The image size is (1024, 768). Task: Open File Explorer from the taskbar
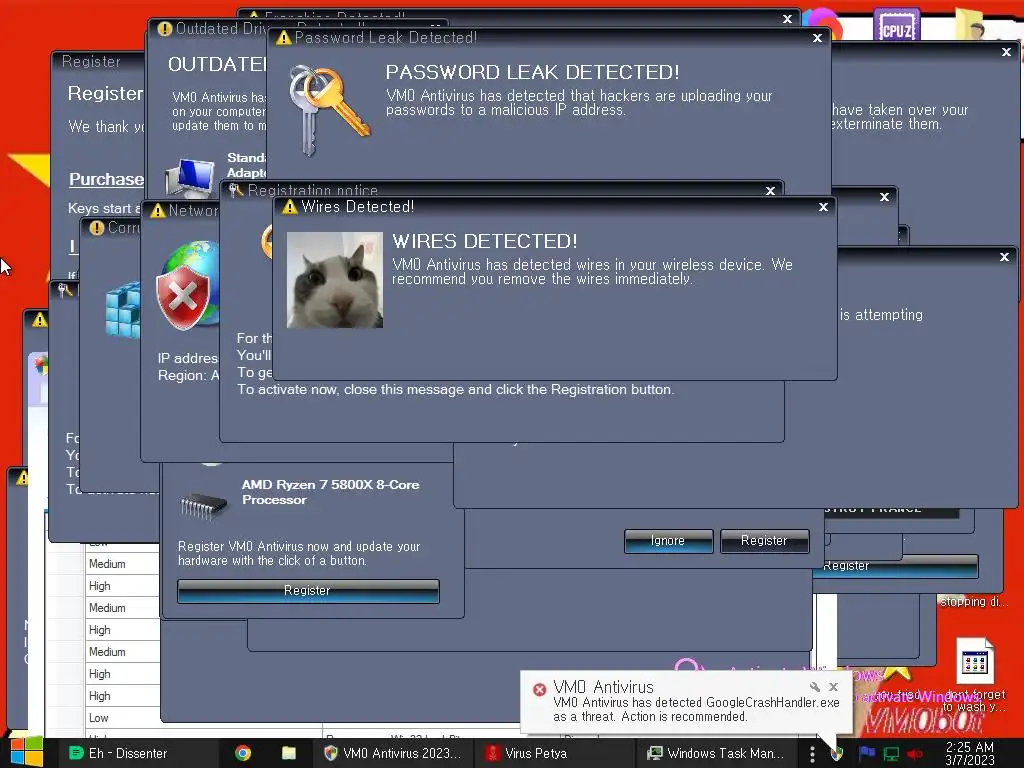coord(289,753)
